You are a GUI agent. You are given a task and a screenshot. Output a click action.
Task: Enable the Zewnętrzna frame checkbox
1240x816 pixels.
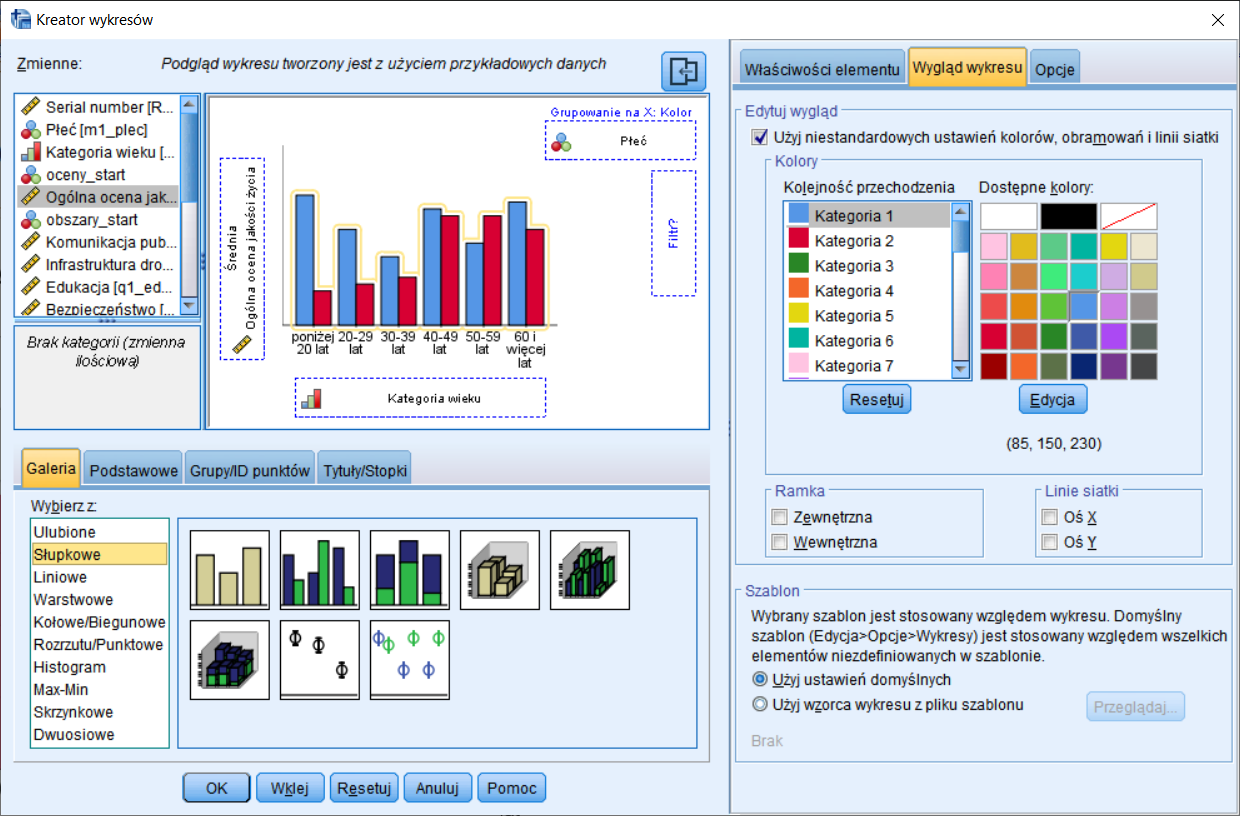780,517
